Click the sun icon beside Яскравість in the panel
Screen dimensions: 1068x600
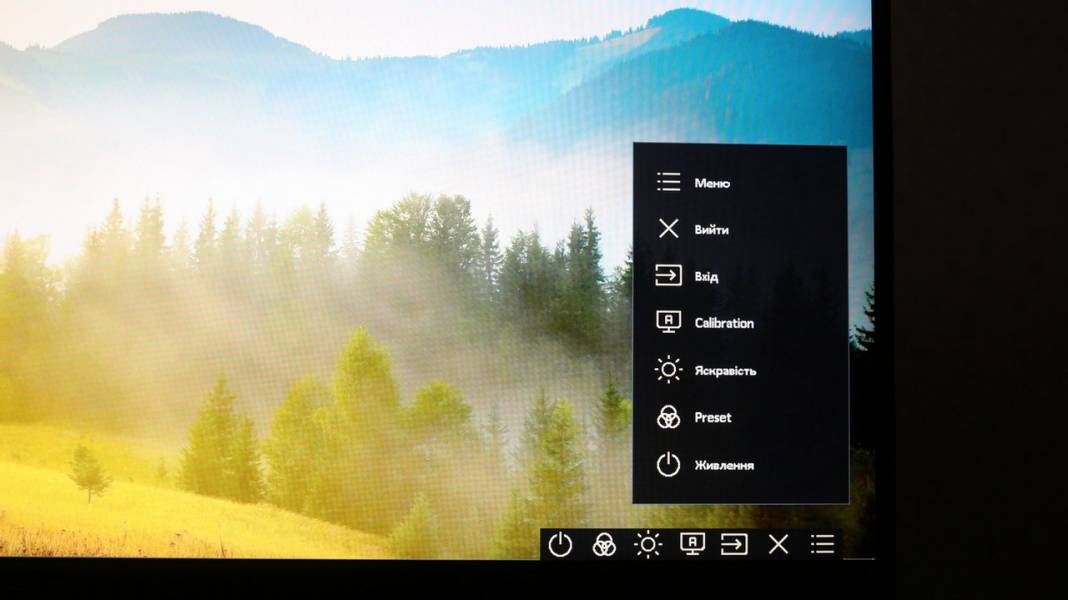[668, 370]
